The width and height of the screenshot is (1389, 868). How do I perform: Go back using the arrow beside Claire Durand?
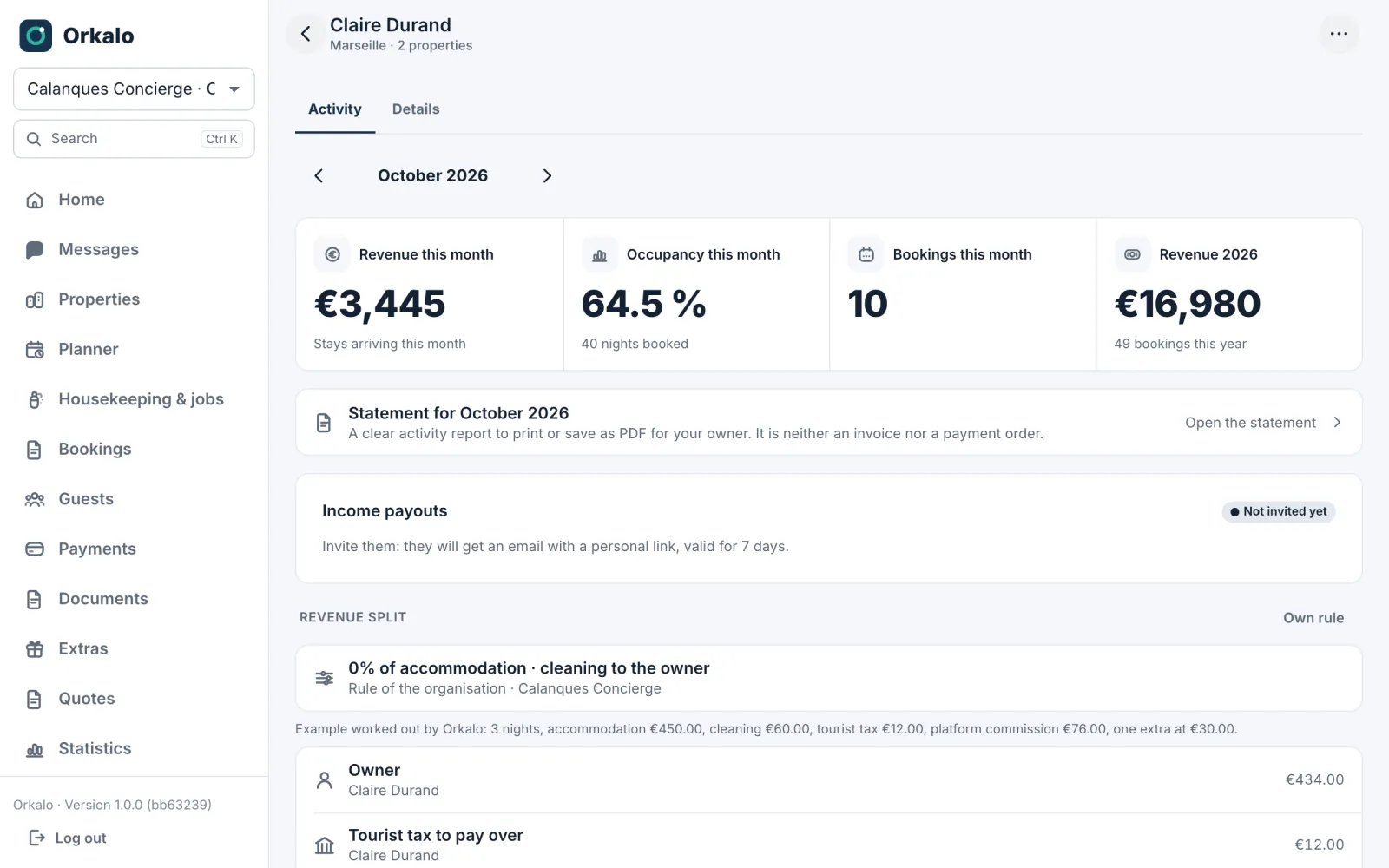[306, 34]
